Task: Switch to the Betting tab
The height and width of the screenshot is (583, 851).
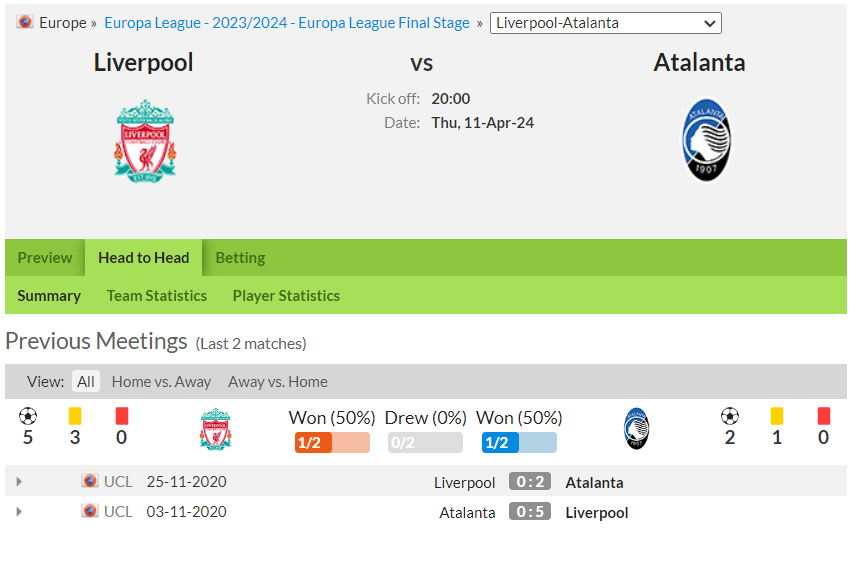Action: 240,258
